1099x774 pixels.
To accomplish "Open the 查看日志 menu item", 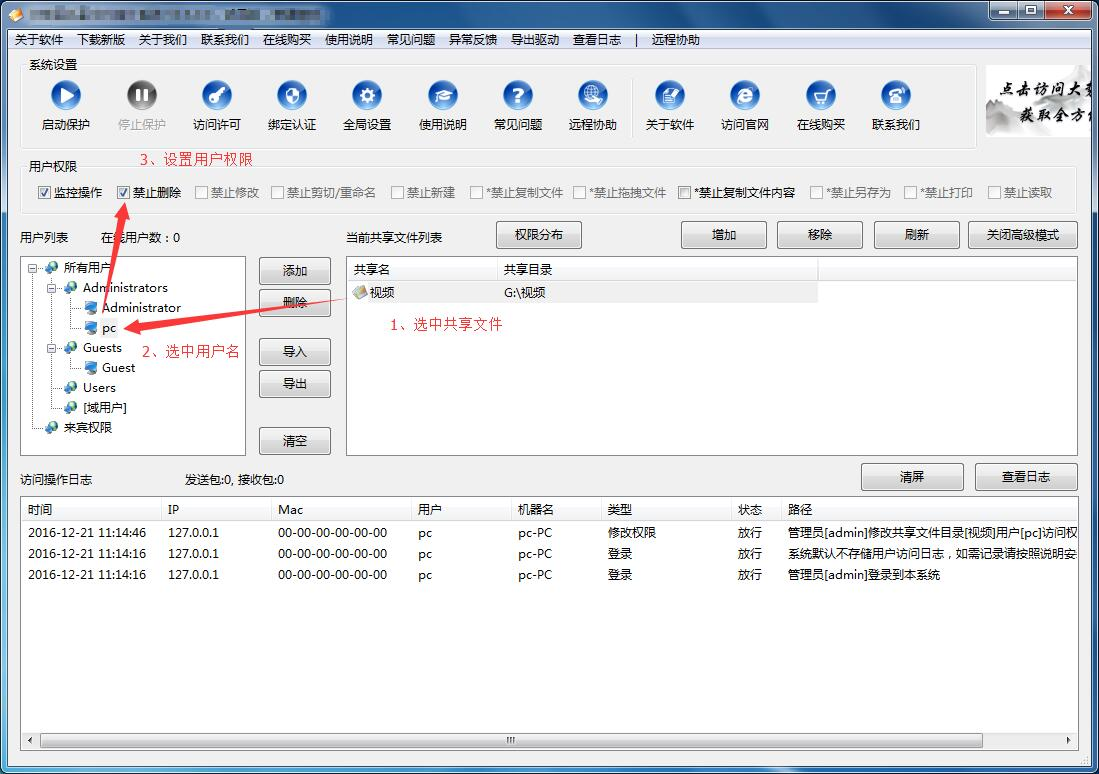I will (x=596, y=40).
